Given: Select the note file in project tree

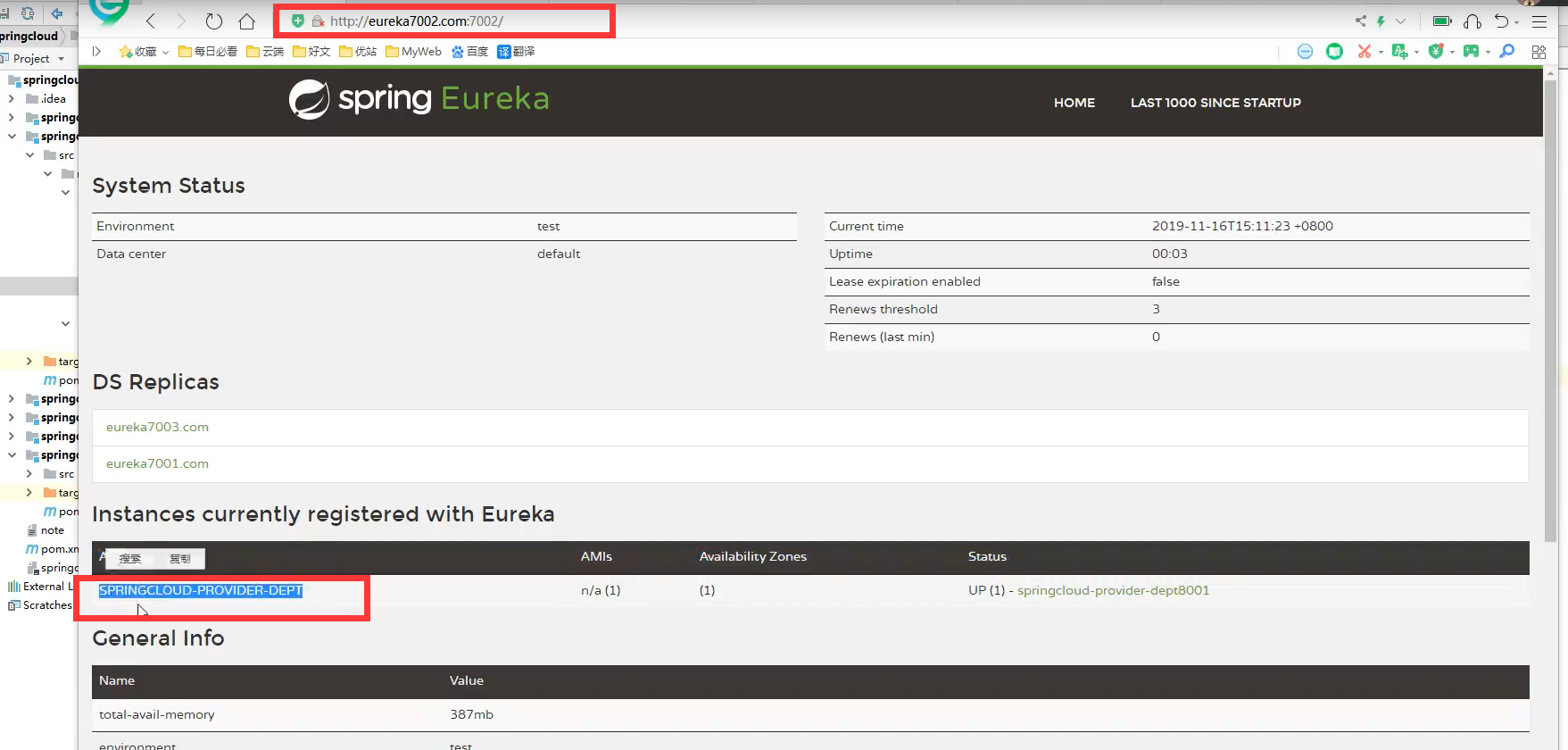Looking at the screenshot, I should point(46,530).
